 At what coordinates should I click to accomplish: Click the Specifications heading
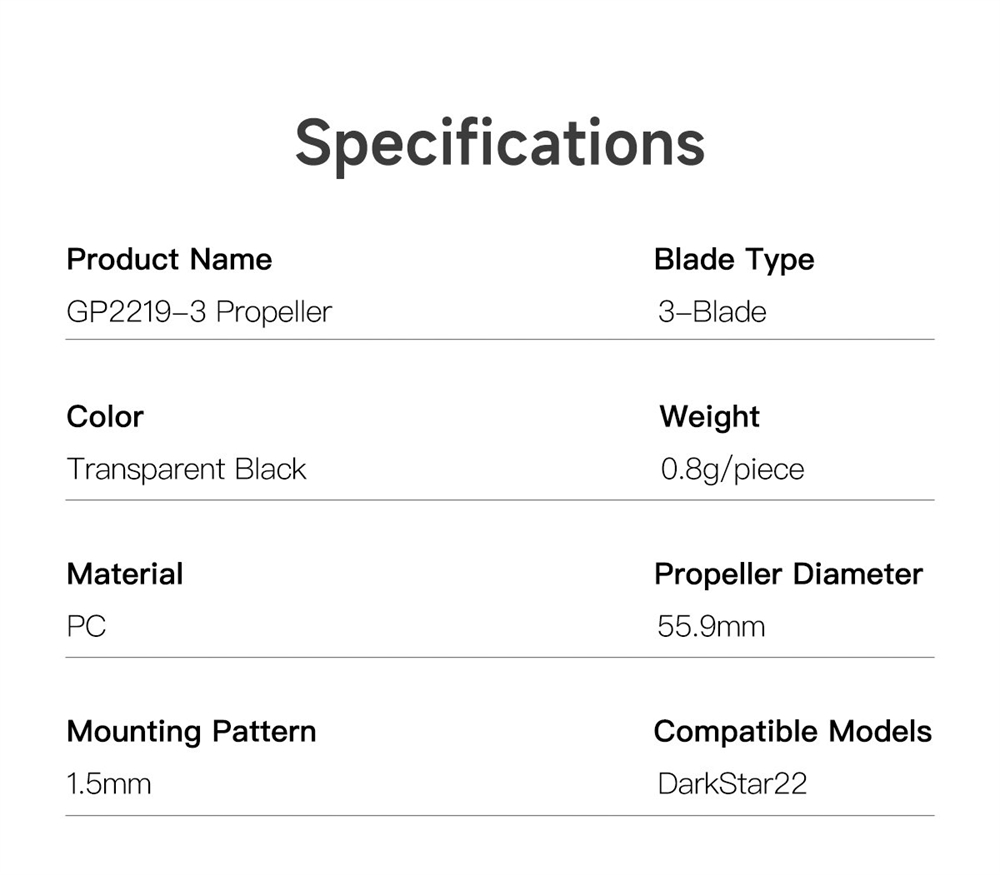(x=500, y=142)
